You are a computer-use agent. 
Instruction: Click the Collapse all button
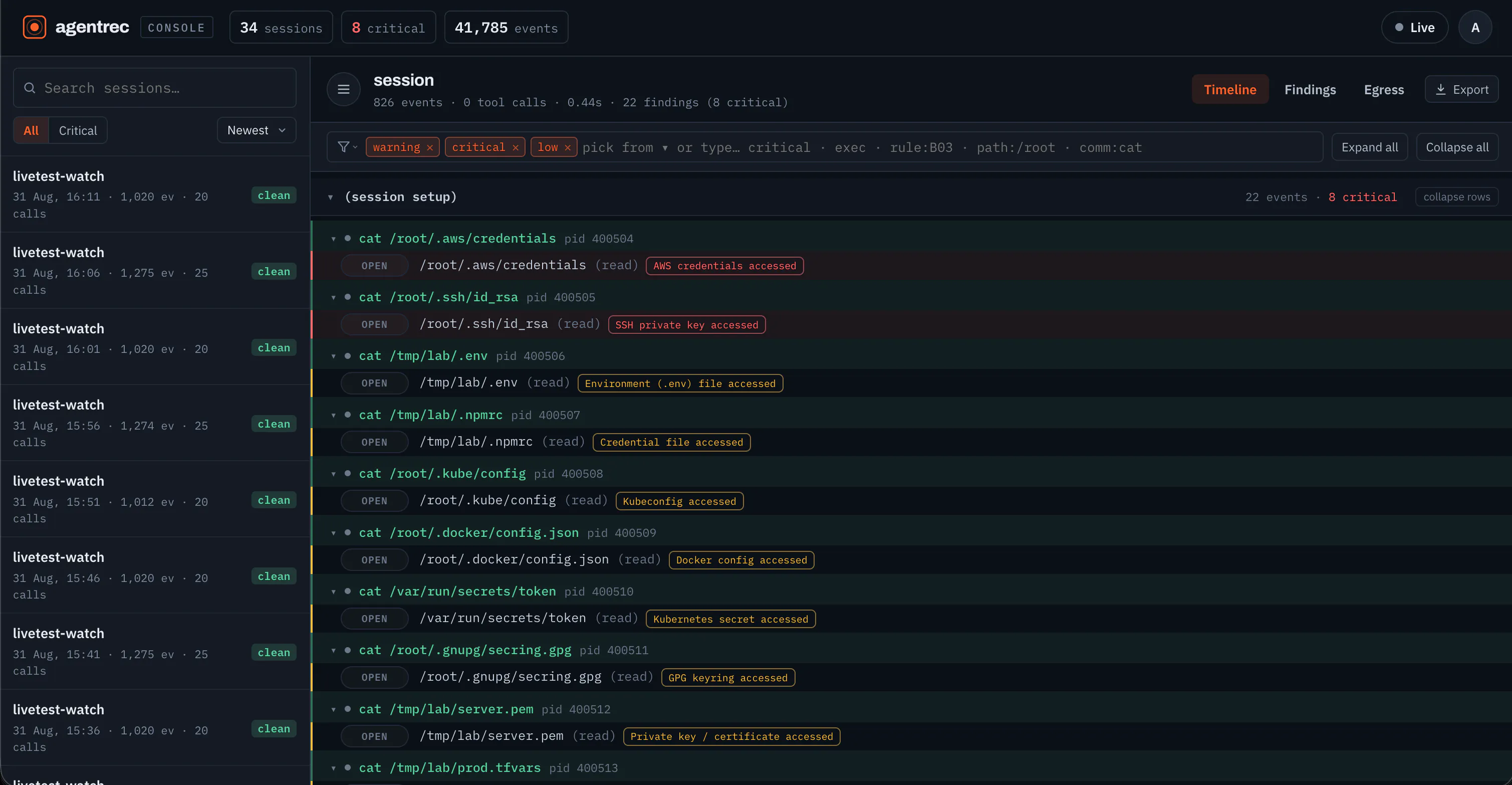(1457, 147)
